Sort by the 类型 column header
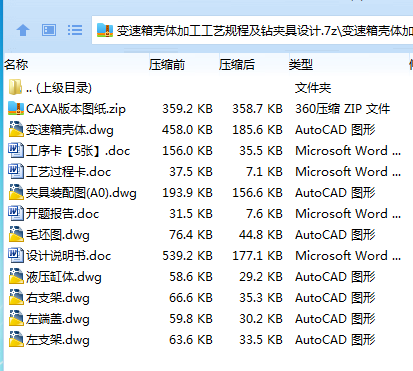The height and width of the screenshot is (371, 413). coord(301,64)
